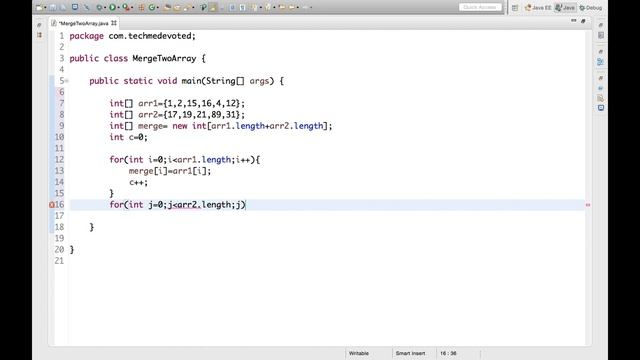
Task: Open the Console view icon in right sidebar
Action: pos(601,108)
